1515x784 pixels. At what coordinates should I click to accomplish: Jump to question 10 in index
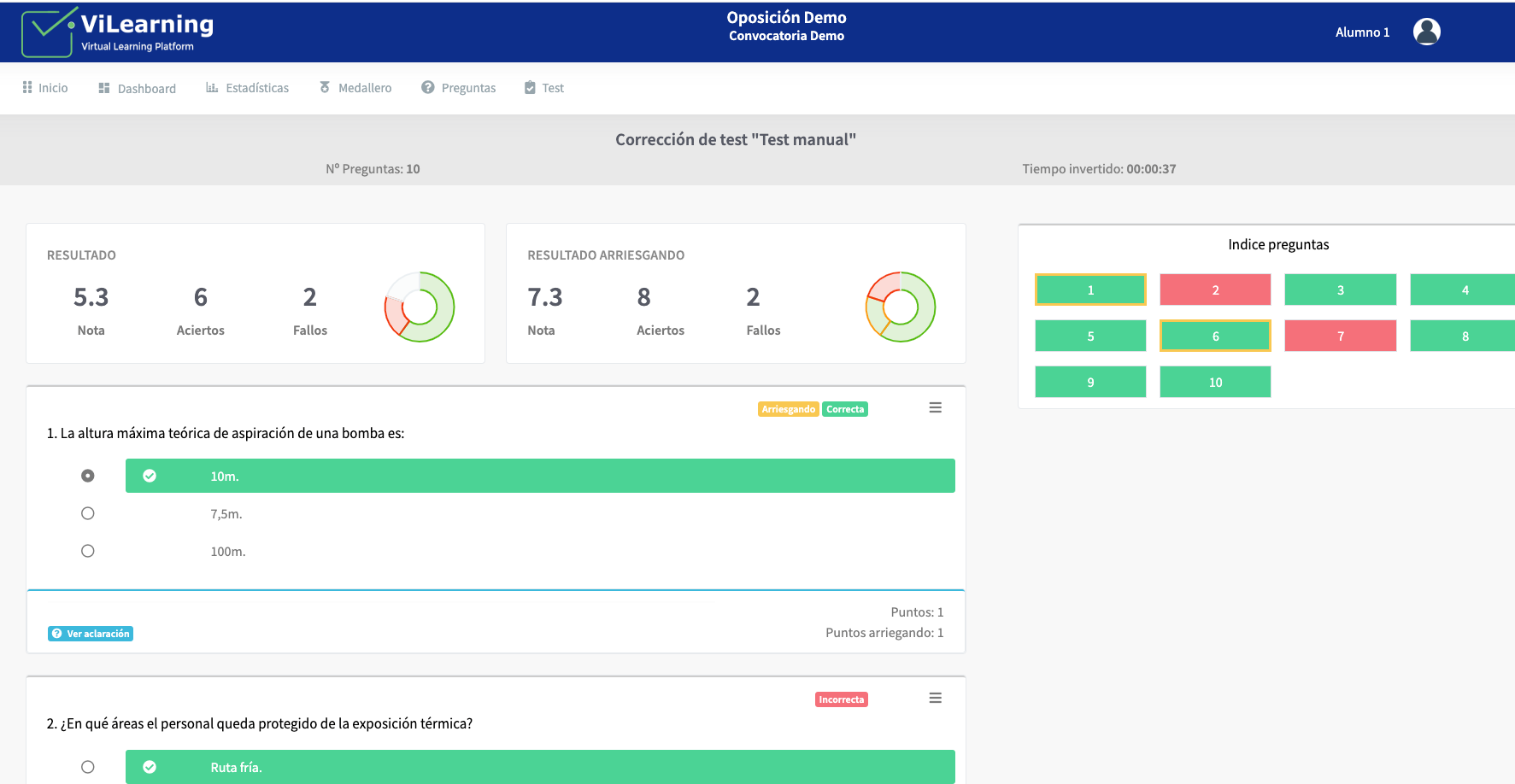coord(1215,382)
